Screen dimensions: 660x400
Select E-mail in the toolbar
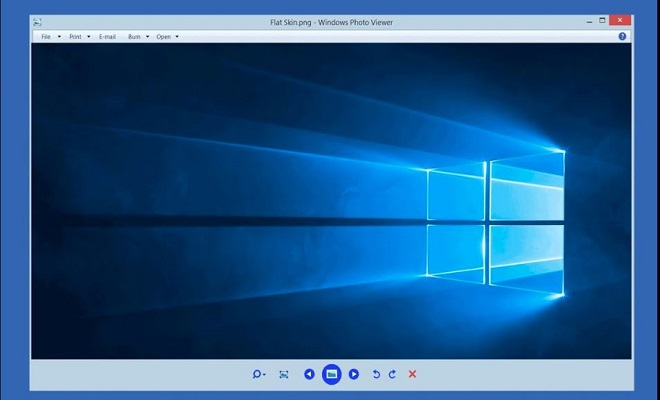[108, 36]
